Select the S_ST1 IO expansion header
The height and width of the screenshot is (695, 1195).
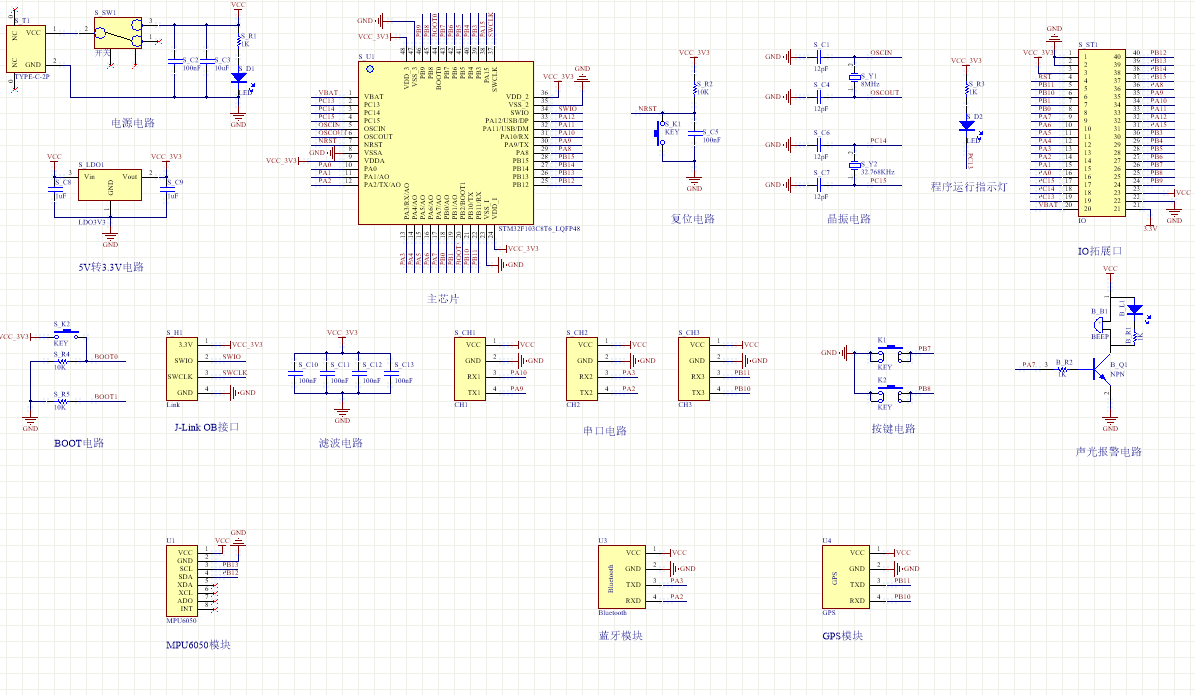[1102, 133]
